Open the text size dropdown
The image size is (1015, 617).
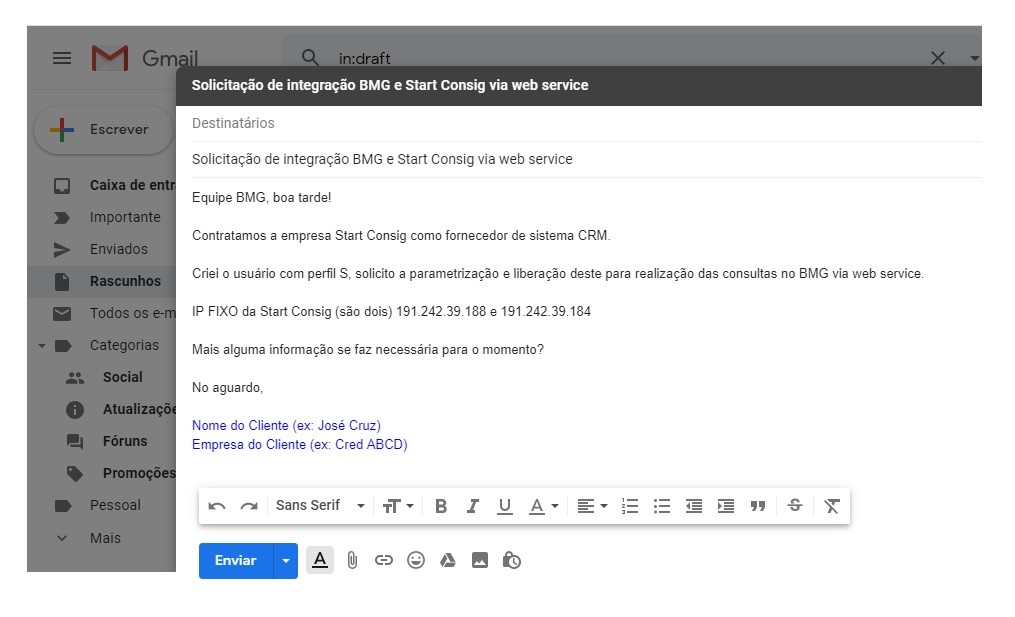(x=397, y=506)
